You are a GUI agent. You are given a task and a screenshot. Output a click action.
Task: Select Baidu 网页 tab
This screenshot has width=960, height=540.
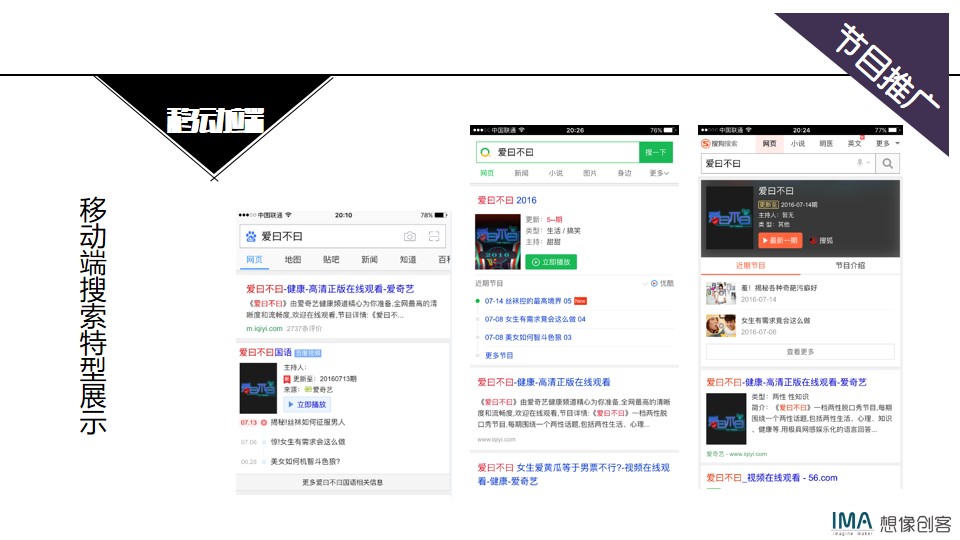[254, 260]
